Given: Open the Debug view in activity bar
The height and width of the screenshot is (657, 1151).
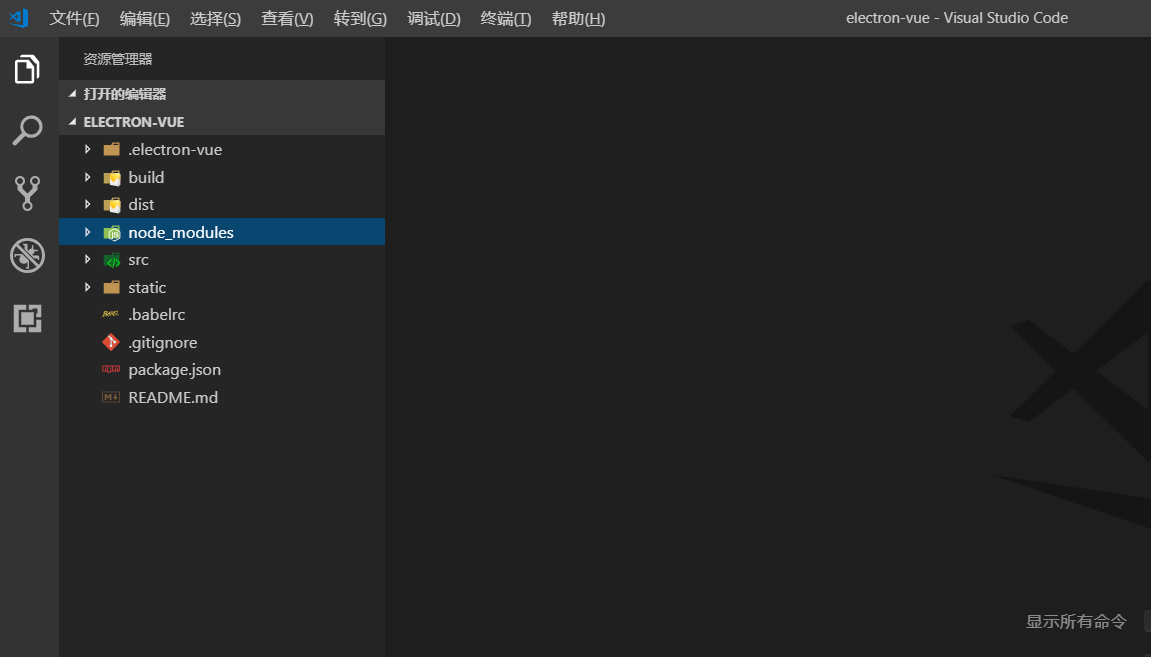Looking at the screenshot, I should [x=27, y=255].
